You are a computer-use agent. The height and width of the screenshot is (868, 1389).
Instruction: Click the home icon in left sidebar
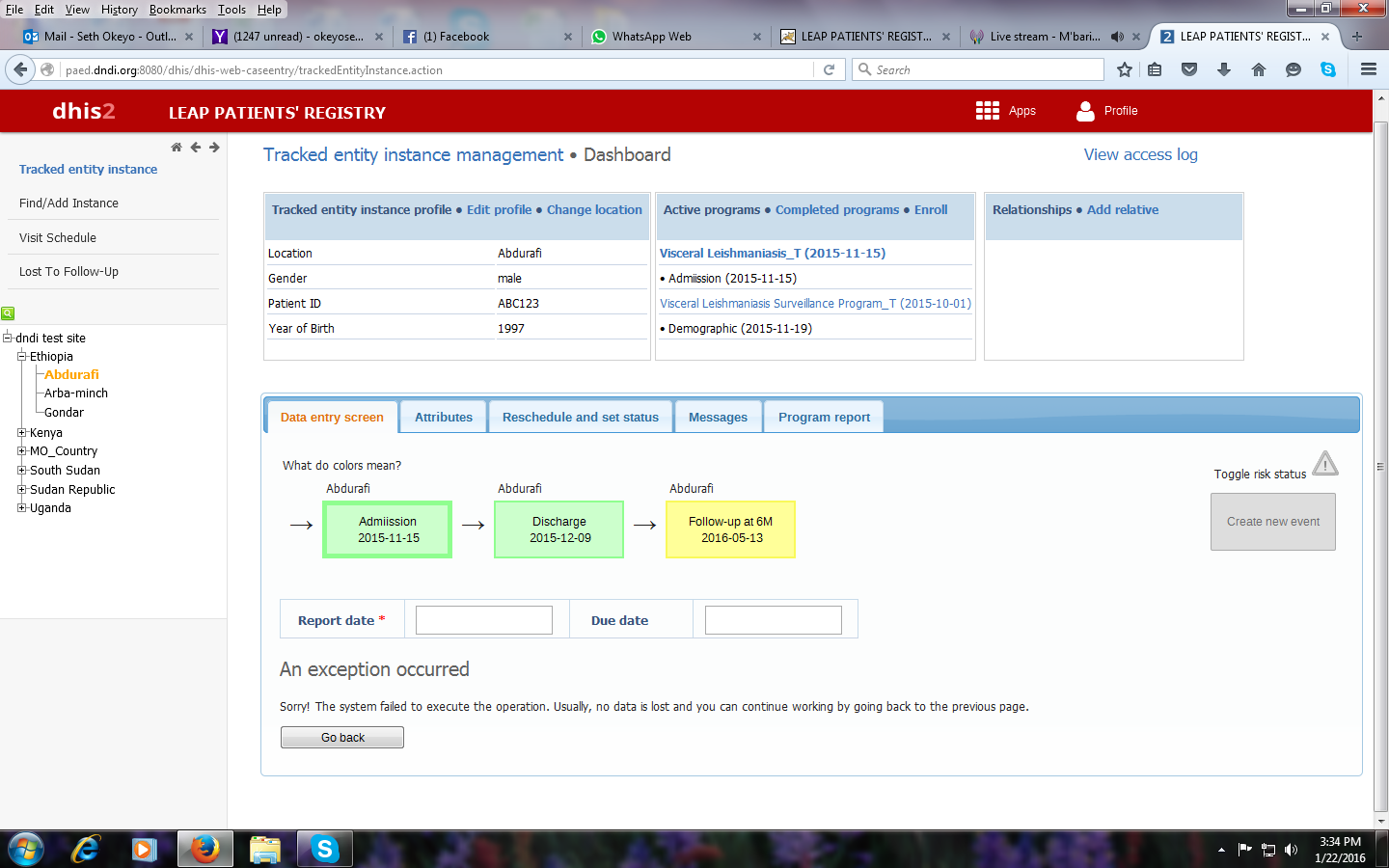pos(177,148)
